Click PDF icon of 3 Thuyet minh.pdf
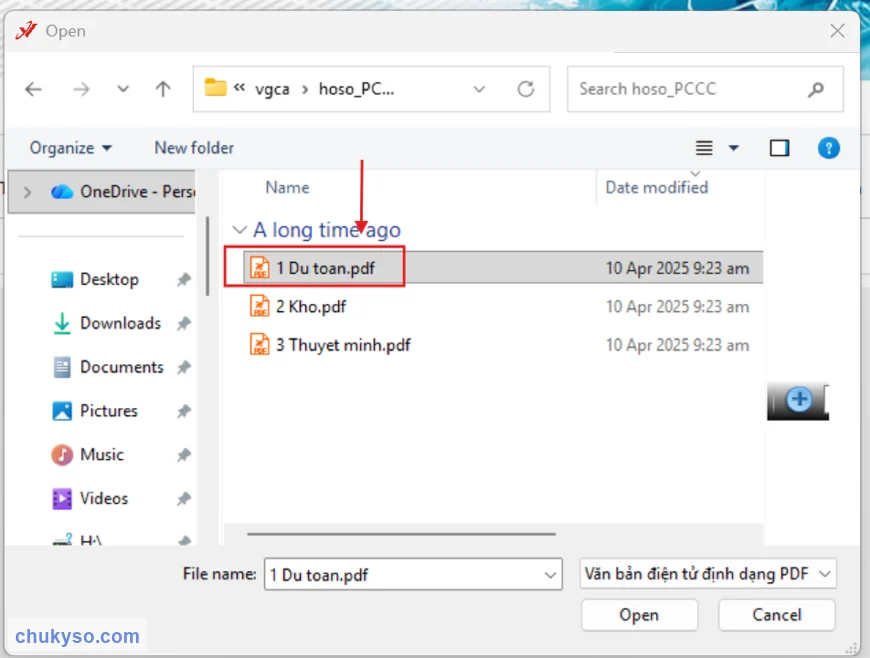870x658 pixels. coord(259,344)
